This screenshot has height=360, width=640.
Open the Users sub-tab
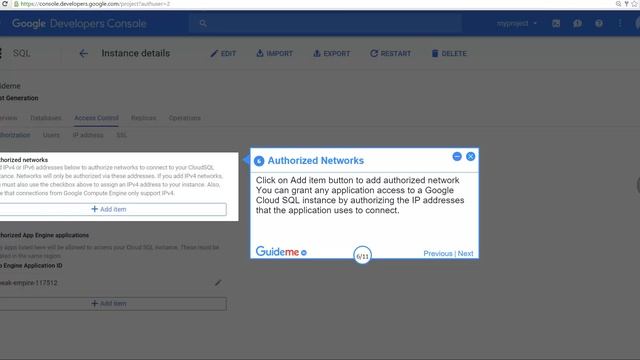(51, 135)
